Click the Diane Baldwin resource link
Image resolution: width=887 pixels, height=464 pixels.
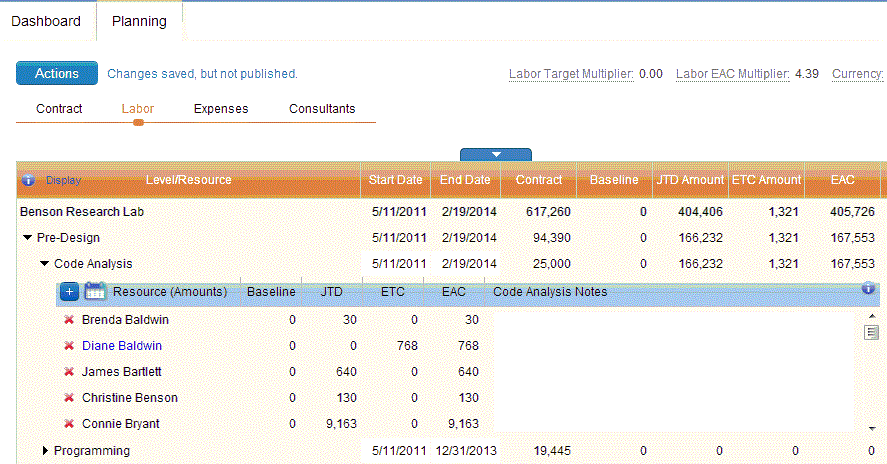click(x=122, y=346)
